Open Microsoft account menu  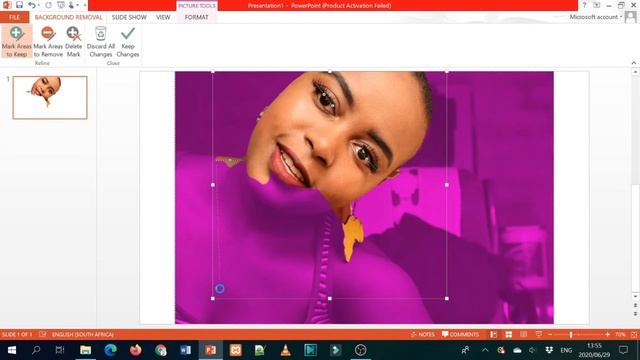tap(596, 17)
